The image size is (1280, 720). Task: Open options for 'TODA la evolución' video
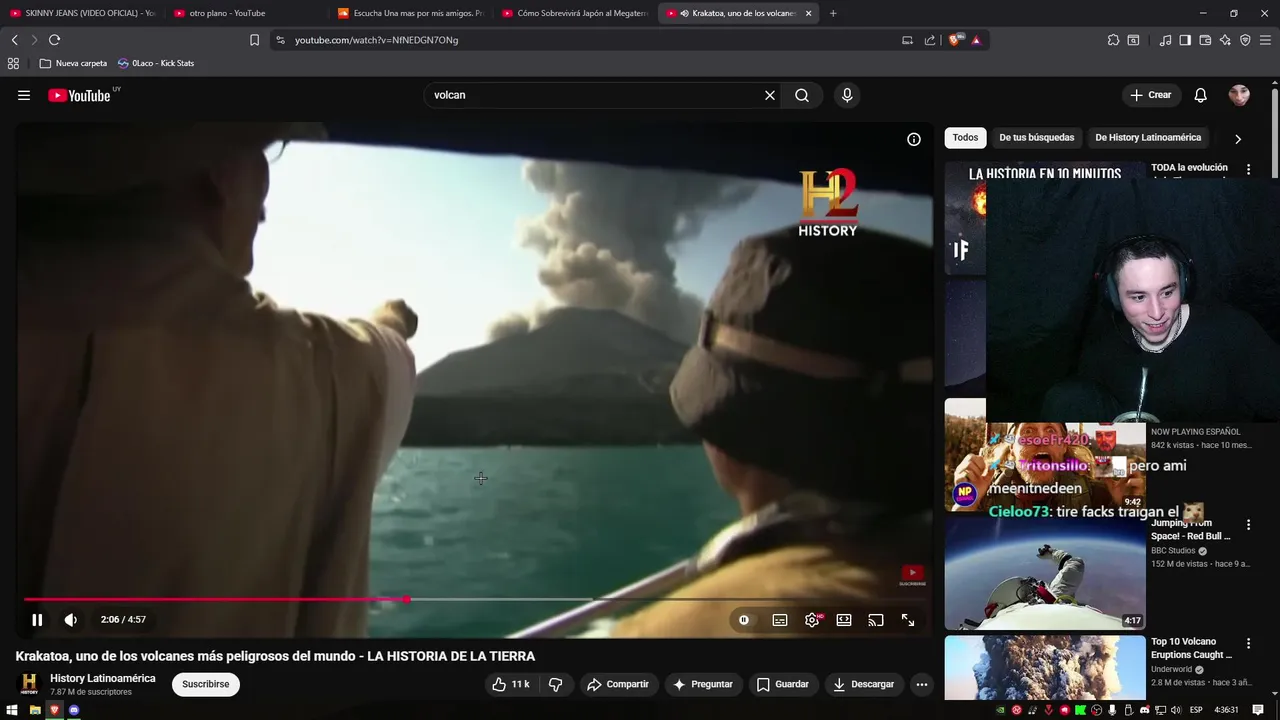click(x=1248, y=170)
